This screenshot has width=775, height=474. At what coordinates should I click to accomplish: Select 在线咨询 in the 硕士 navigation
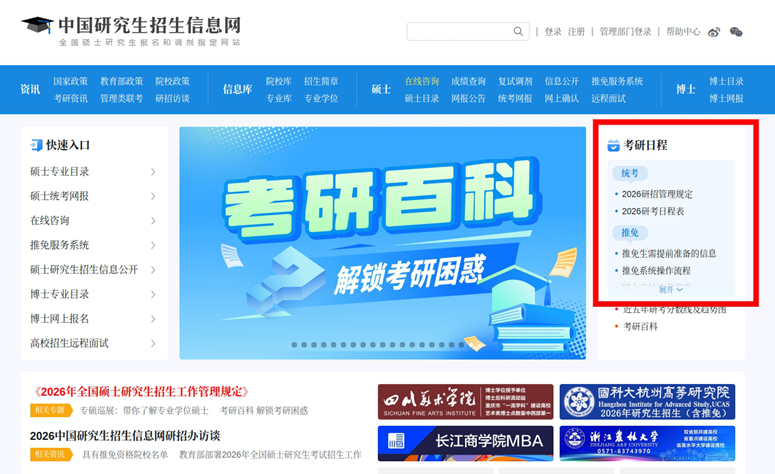pos(421,81)
